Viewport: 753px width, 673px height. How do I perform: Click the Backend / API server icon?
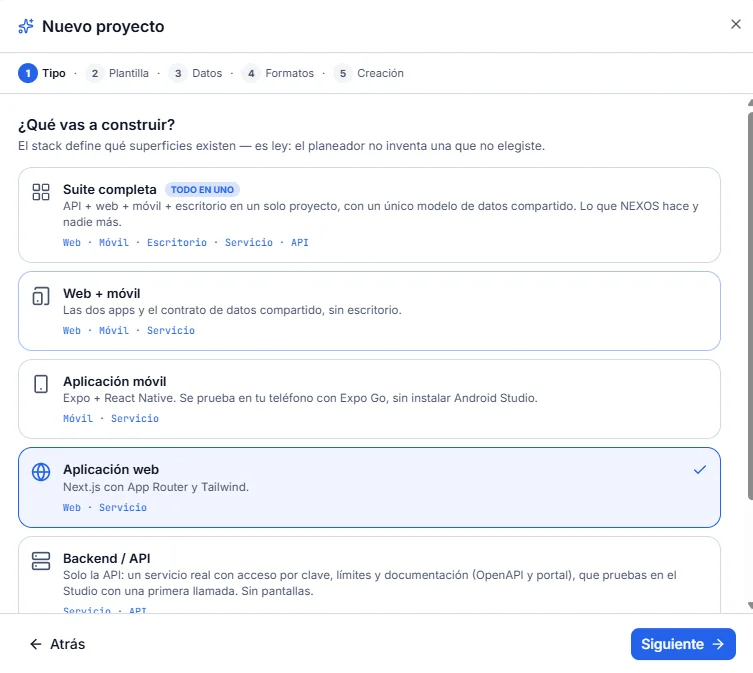[x=41, y=561]
